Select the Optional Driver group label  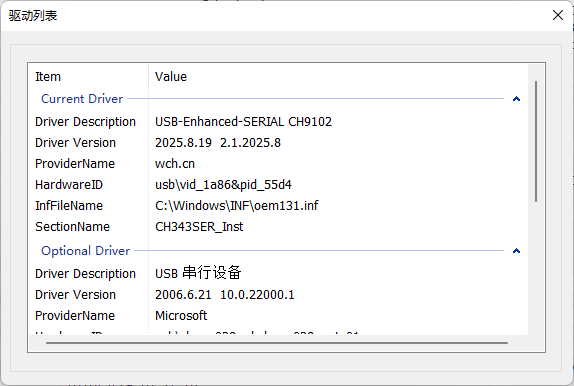coord(85,251)
